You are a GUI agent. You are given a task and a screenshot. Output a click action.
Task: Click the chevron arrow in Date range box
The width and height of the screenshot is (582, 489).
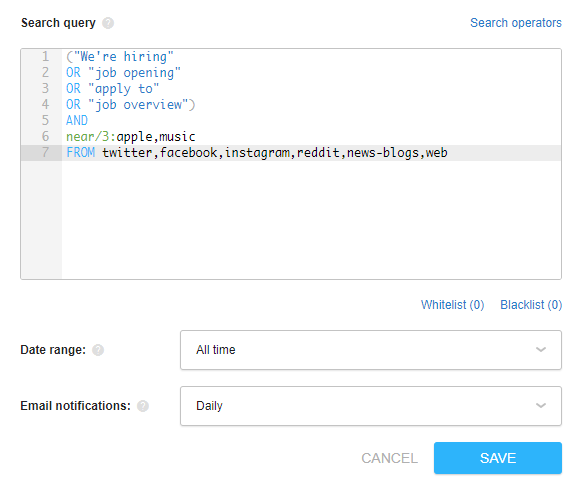[x=541, y=350]
